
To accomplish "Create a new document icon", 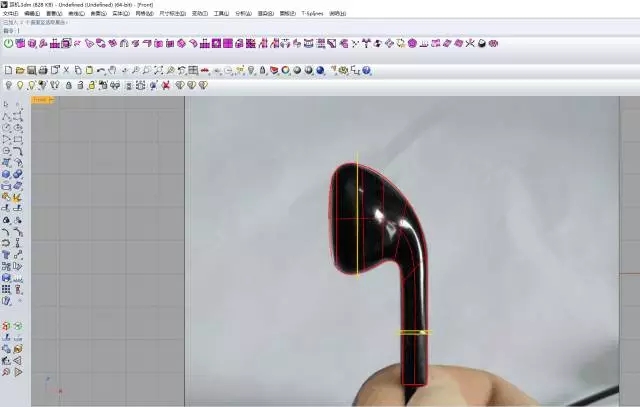I will tap(8, 71).
